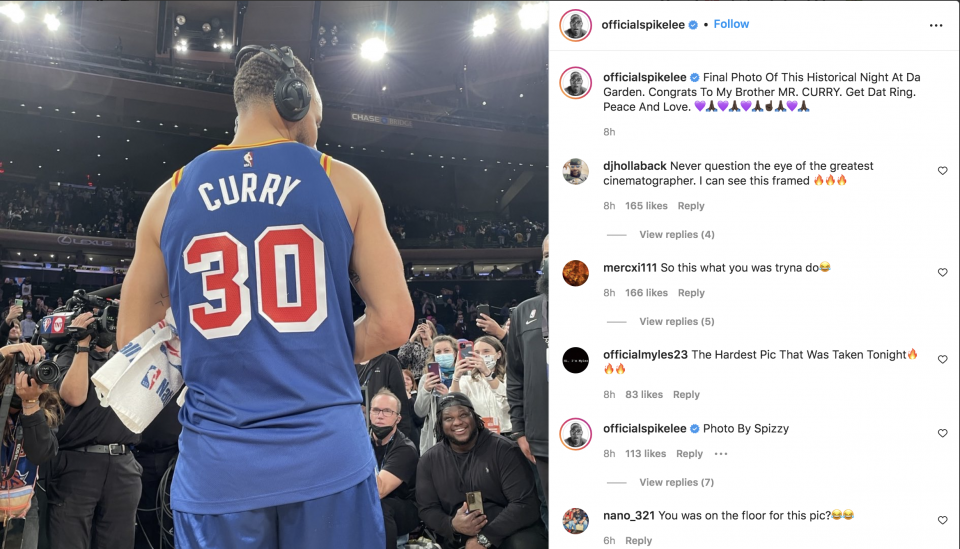Follow officialspikelee
This screenshot has height=549, width=960.
point(731,24)
